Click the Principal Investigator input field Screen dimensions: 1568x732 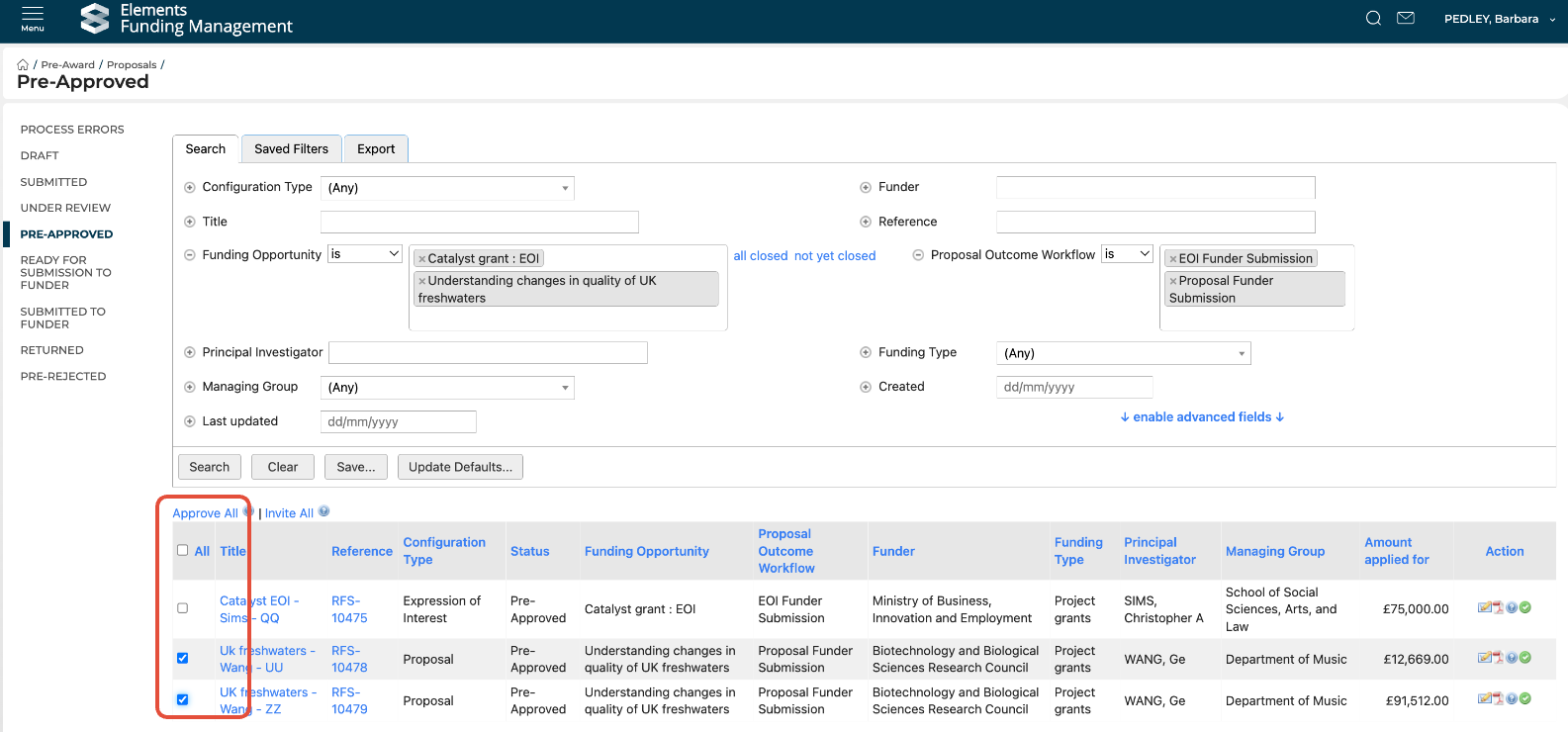(x=488, y=353)
